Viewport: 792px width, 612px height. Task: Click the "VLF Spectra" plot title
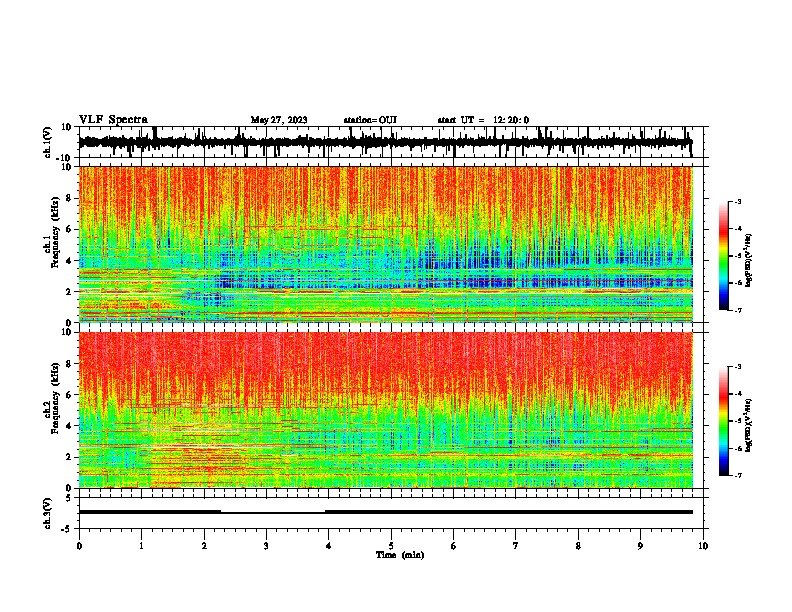coord(113,120)
